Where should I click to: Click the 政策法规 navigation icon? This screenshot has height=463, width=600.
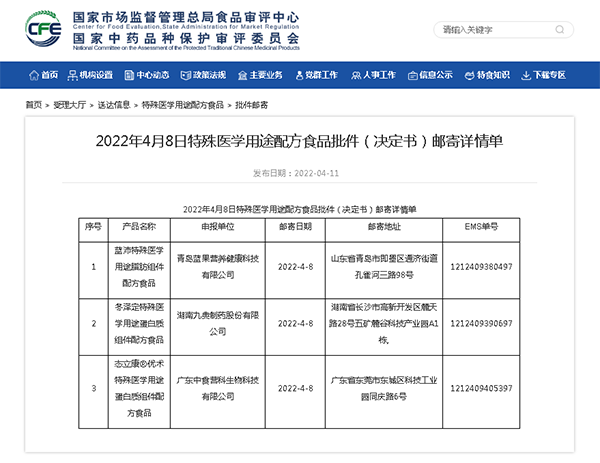185,75
